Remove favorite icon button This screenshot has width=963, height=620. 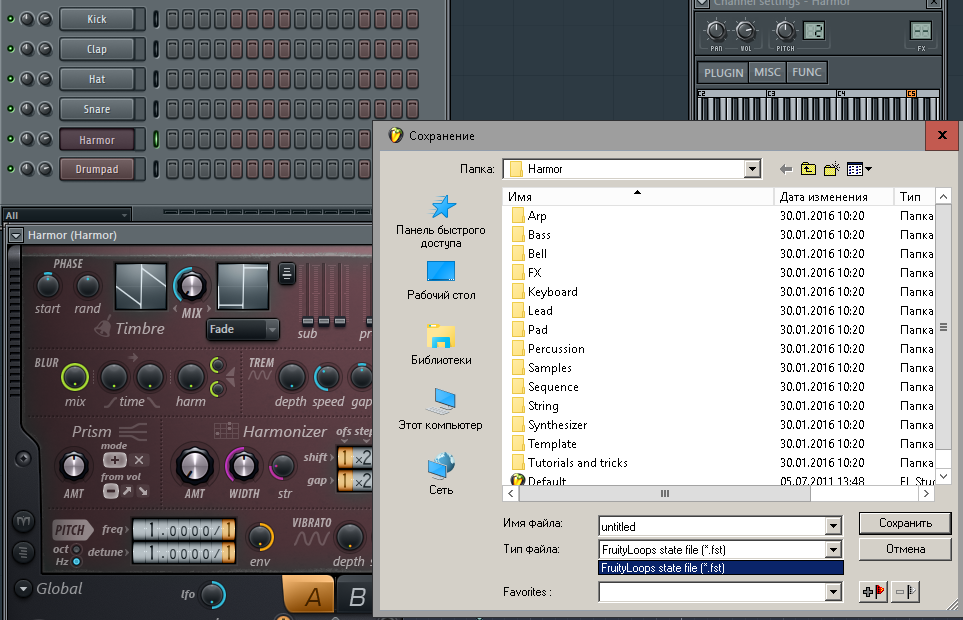[905, 592]
